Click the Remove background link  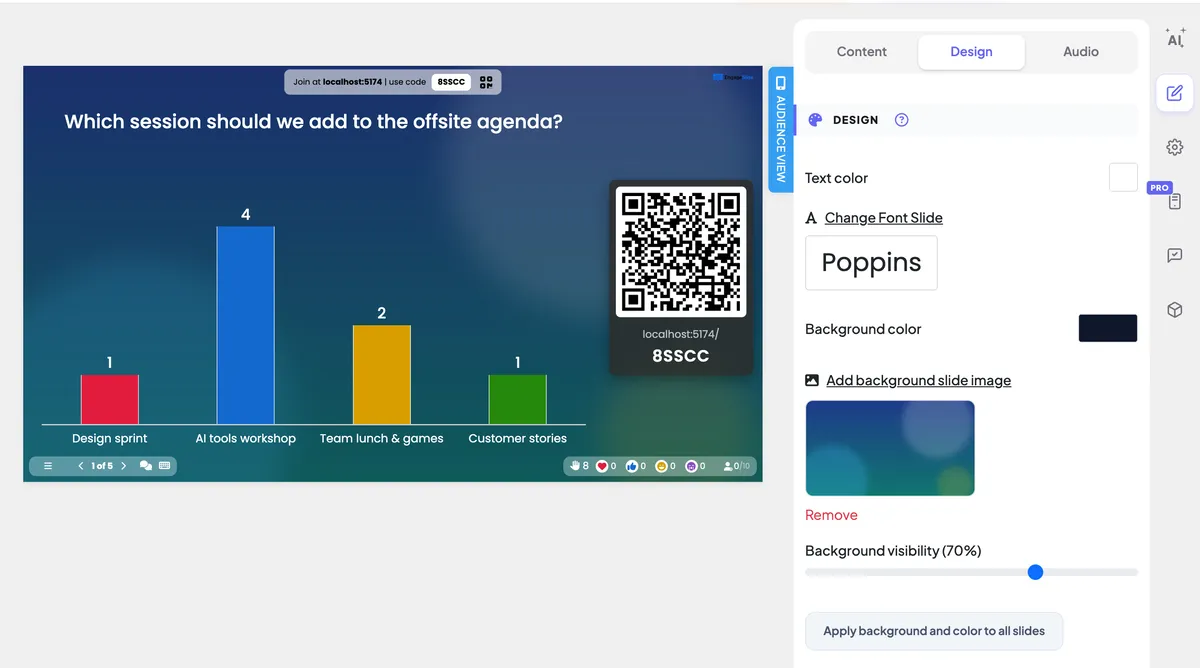tap(831, 515)
